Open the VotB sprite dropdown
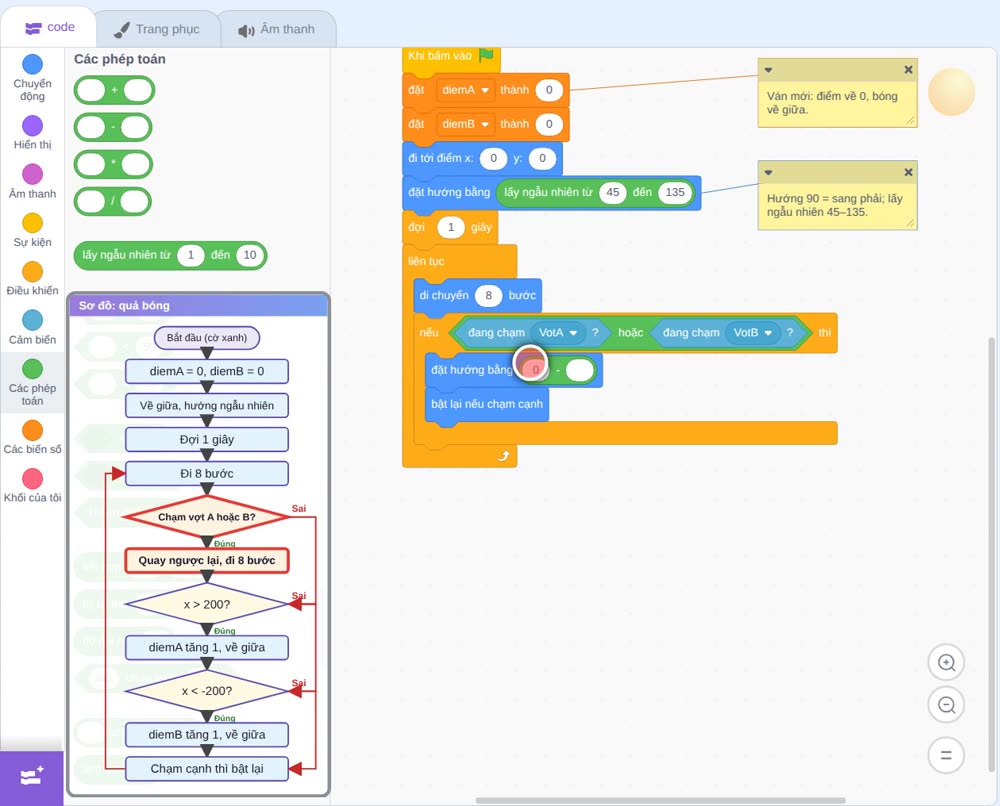The height and width of the screenshot is (806, 1000). coord(753,333)
